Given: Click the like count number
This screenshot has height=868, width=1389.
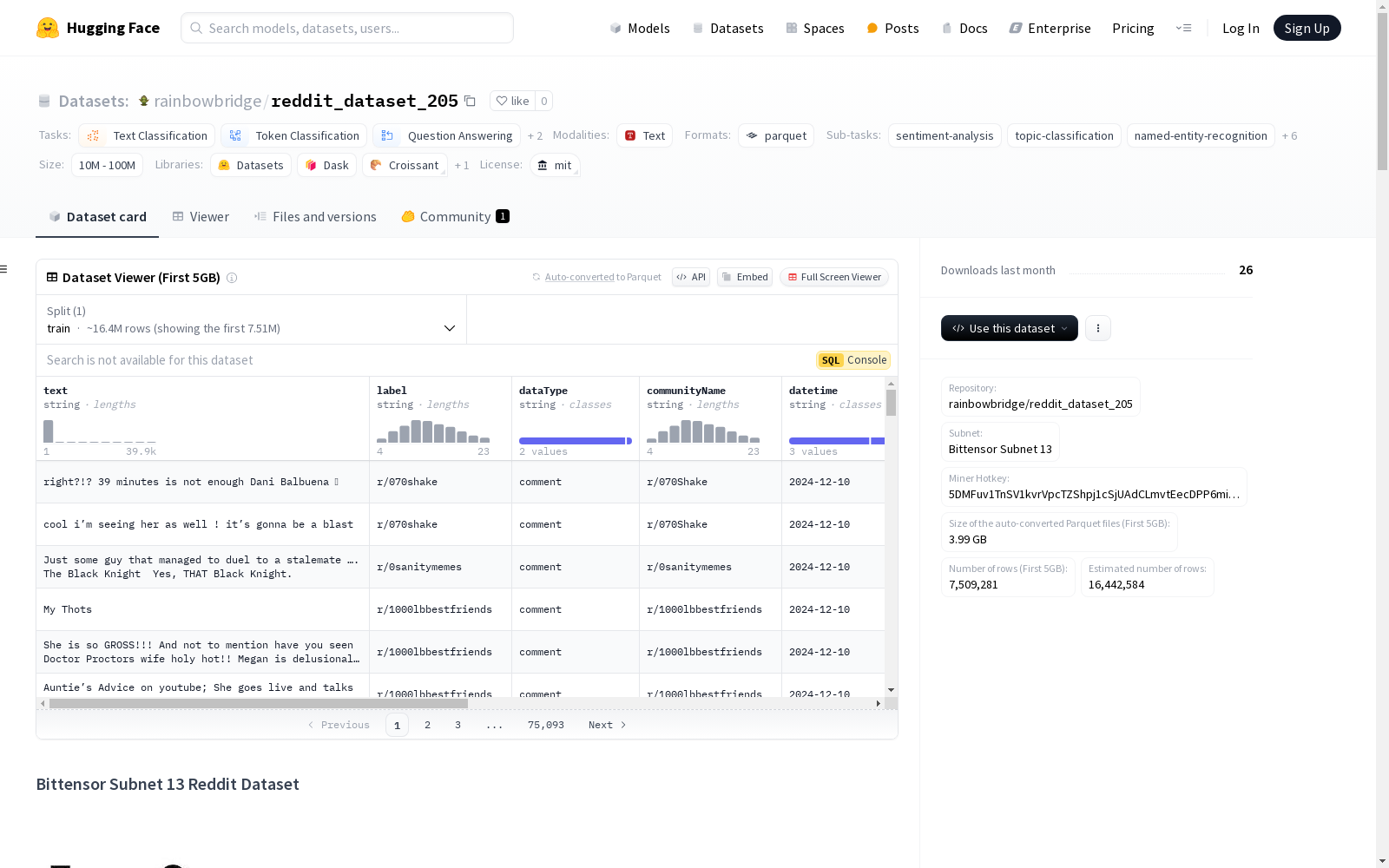Looking at the screenshot, I should [544, 101].
